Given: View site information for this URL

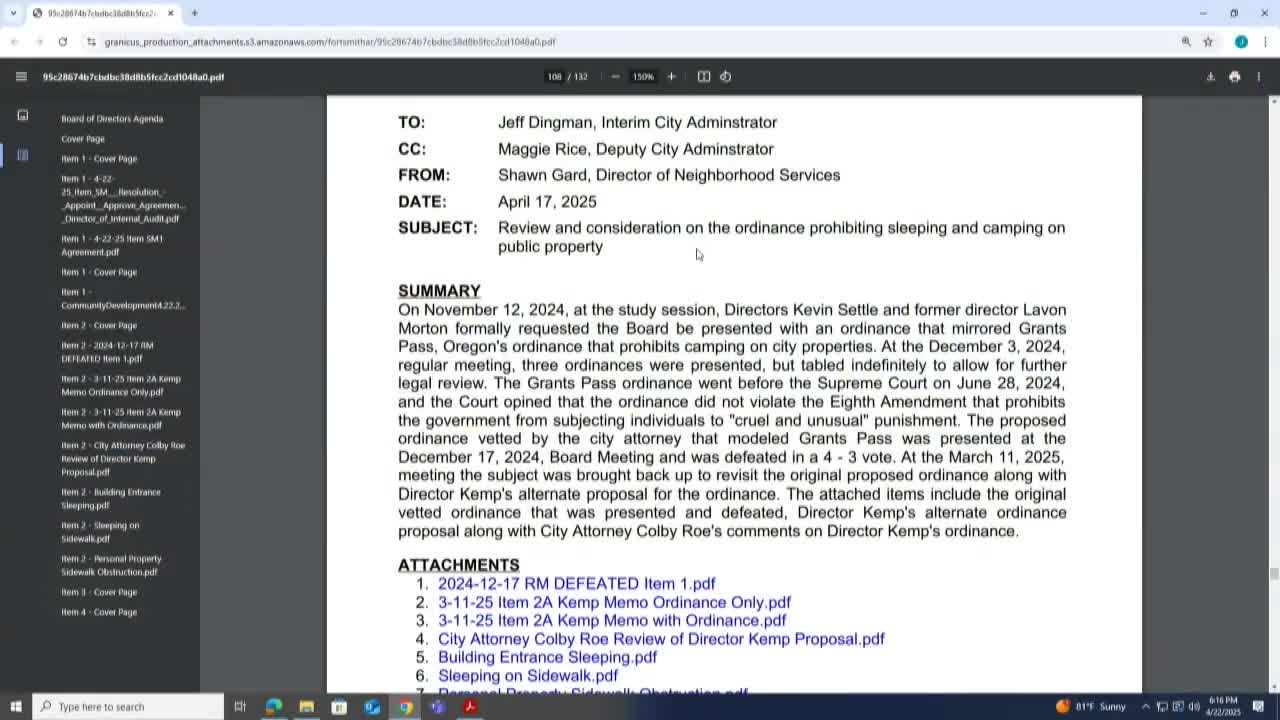Looking at the screenshot, I should pyautogui.click(x=91, y=42).
